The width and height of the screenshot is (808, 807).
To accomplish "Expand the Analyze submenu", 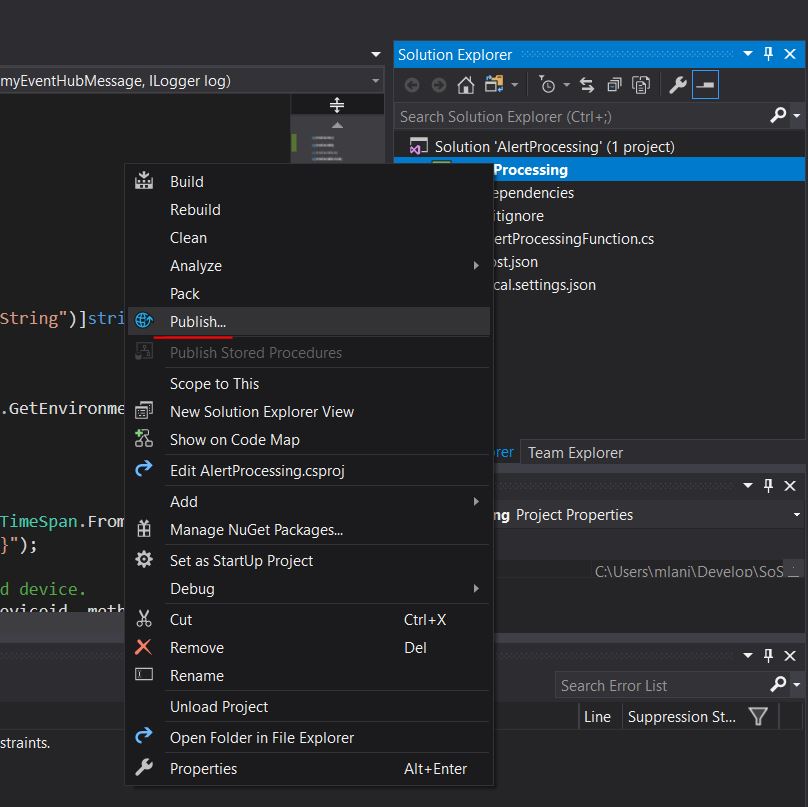I will [x=309, y=265].
